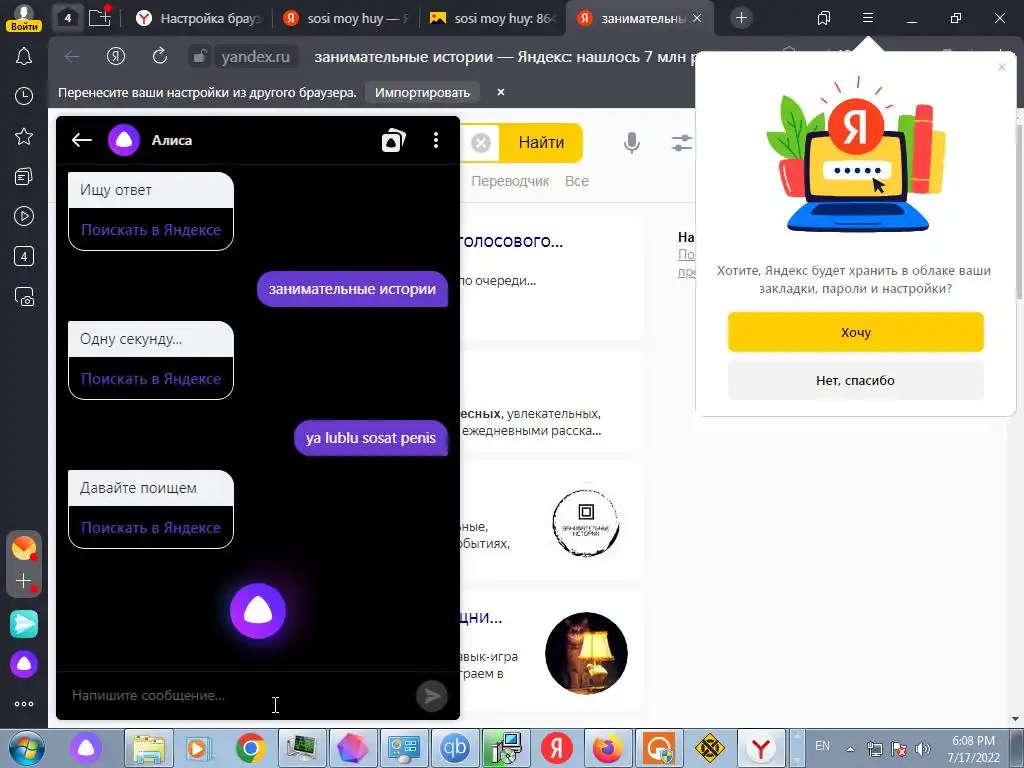Add a service with the sidebar plus icon
This screenshot has height=768, width=1024.
point(24,581)
